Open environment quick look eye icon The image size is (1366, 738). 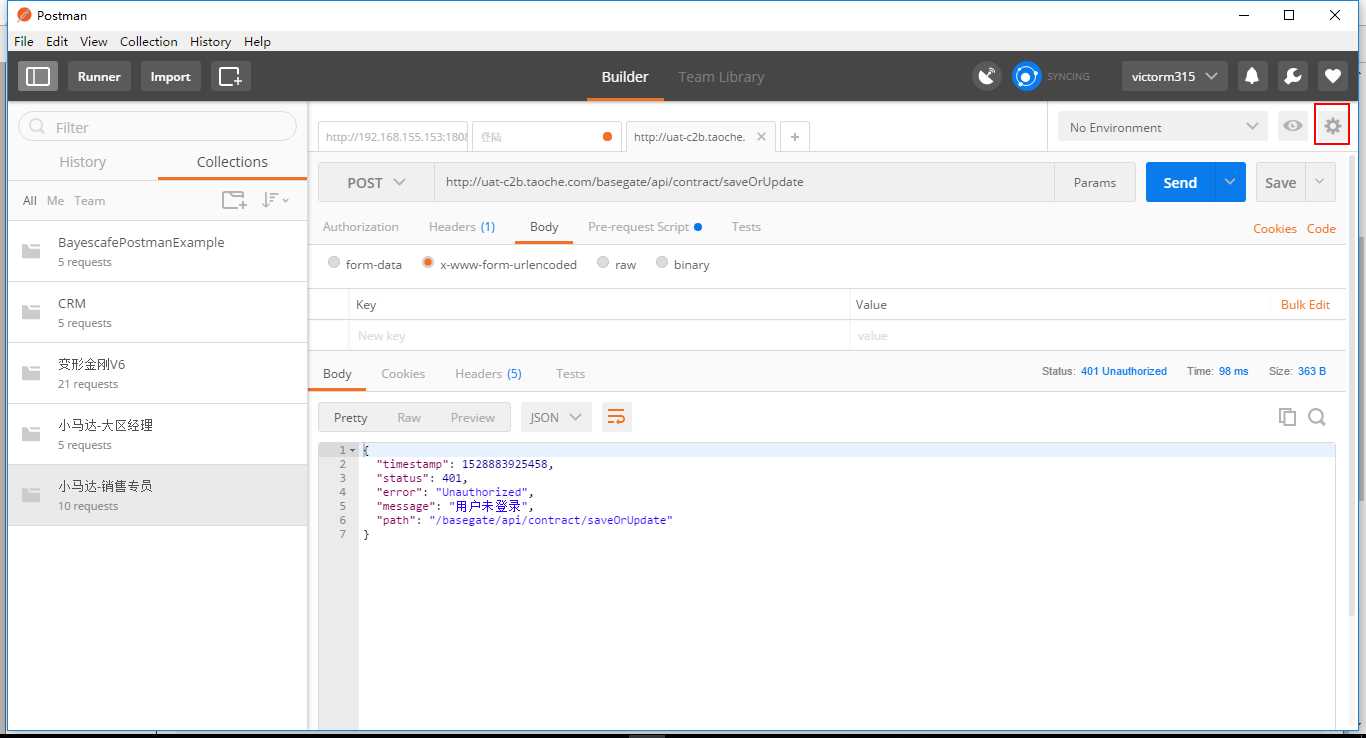[x=1293, y=126]
